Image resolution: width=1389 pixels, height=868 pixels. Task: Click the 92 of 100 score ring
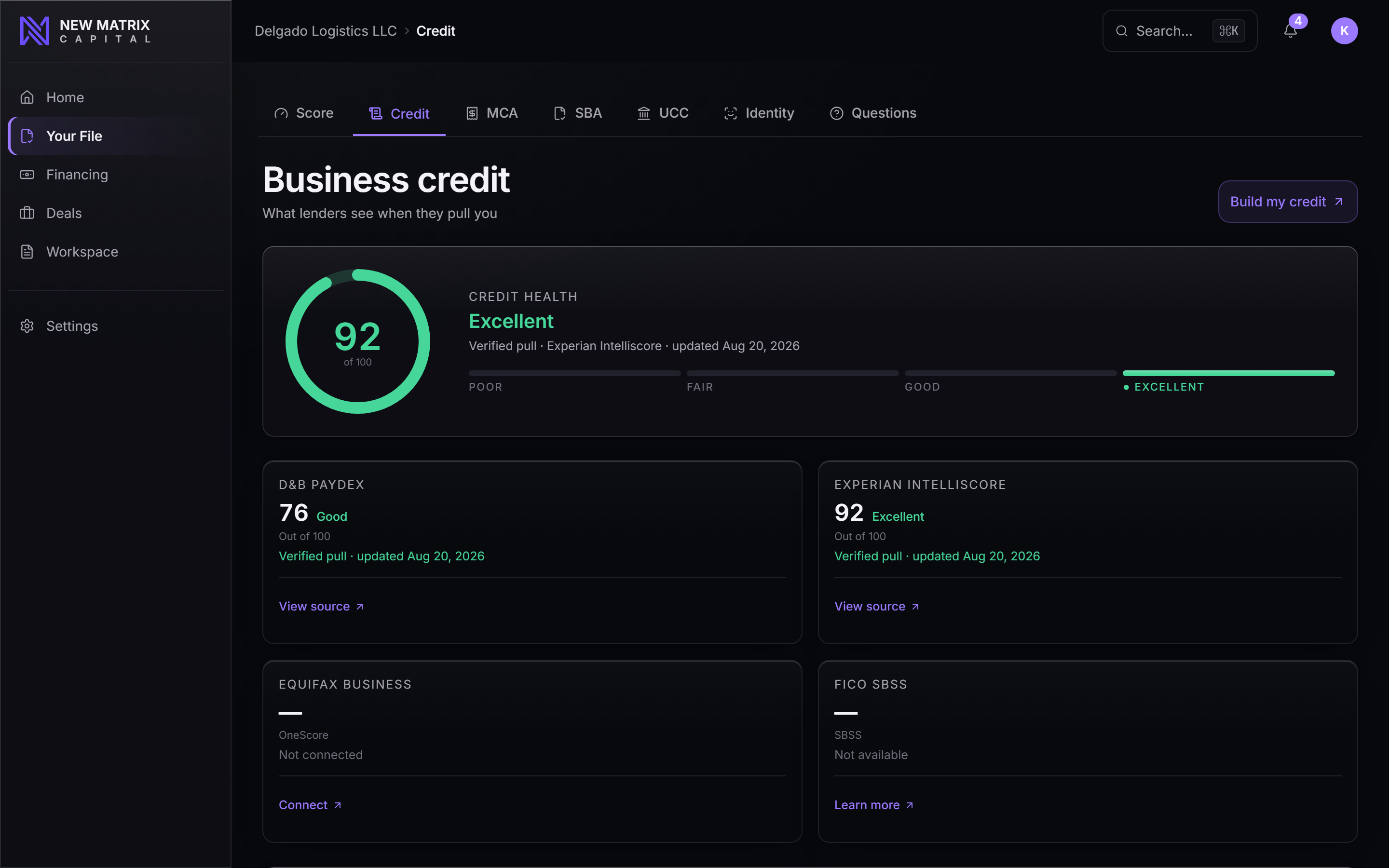pyautogui.click(x=357, y=341)
